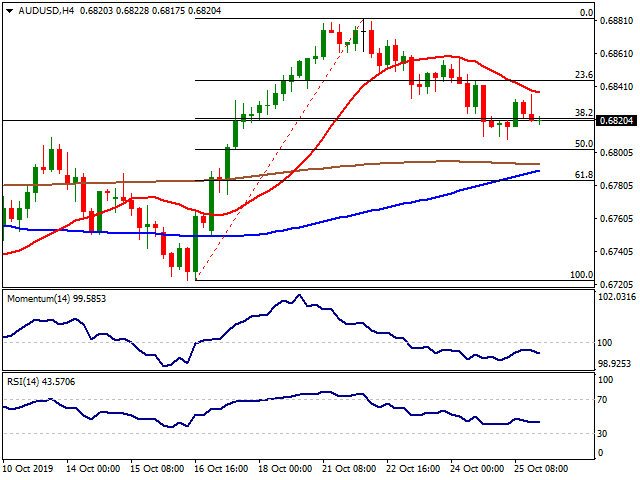Click the 61.8 Fibonacci level label

(x=584, y=175)
